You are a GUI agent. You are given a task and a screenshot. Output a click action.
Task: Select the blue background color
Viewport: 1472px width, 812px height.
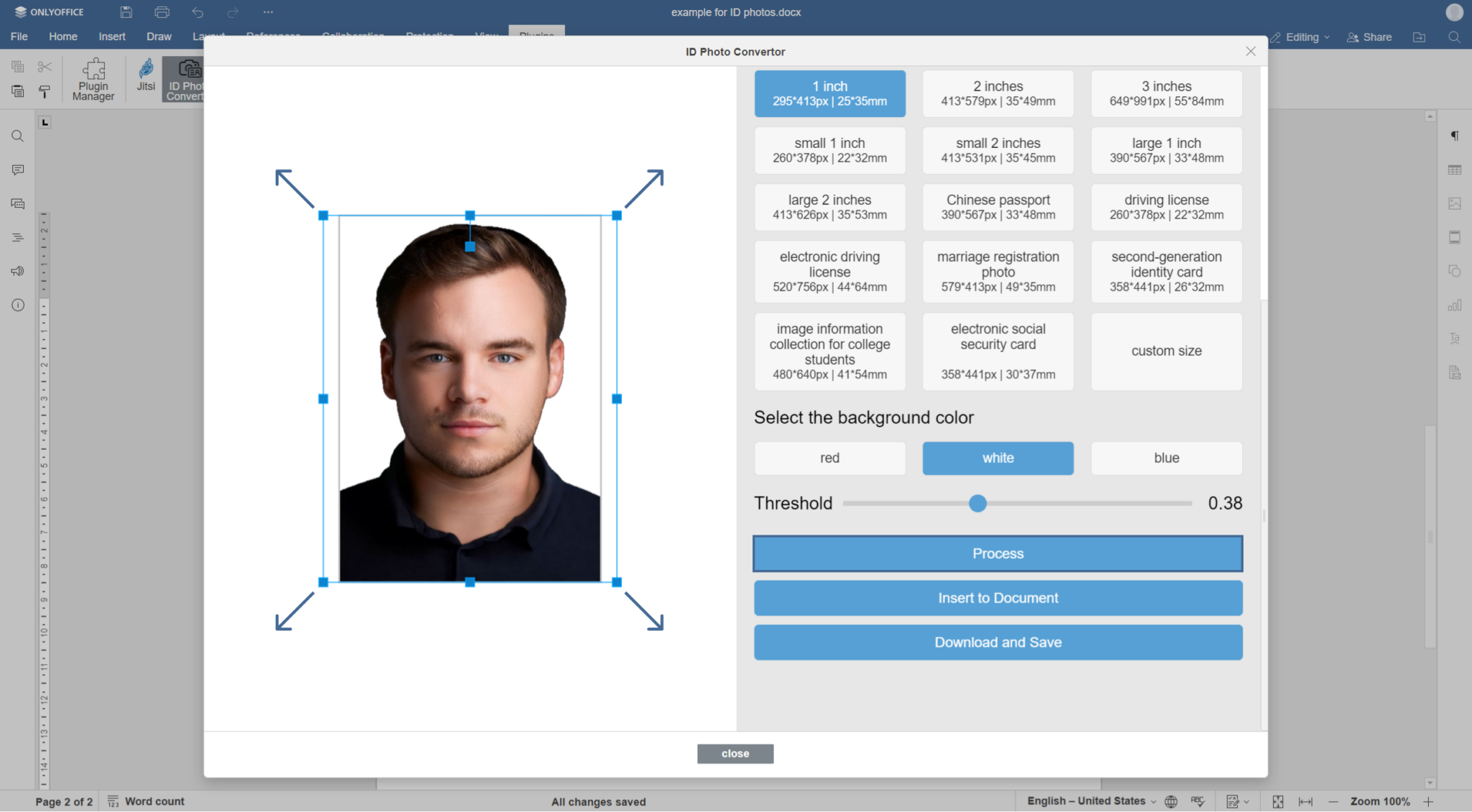coord(1166,458)
